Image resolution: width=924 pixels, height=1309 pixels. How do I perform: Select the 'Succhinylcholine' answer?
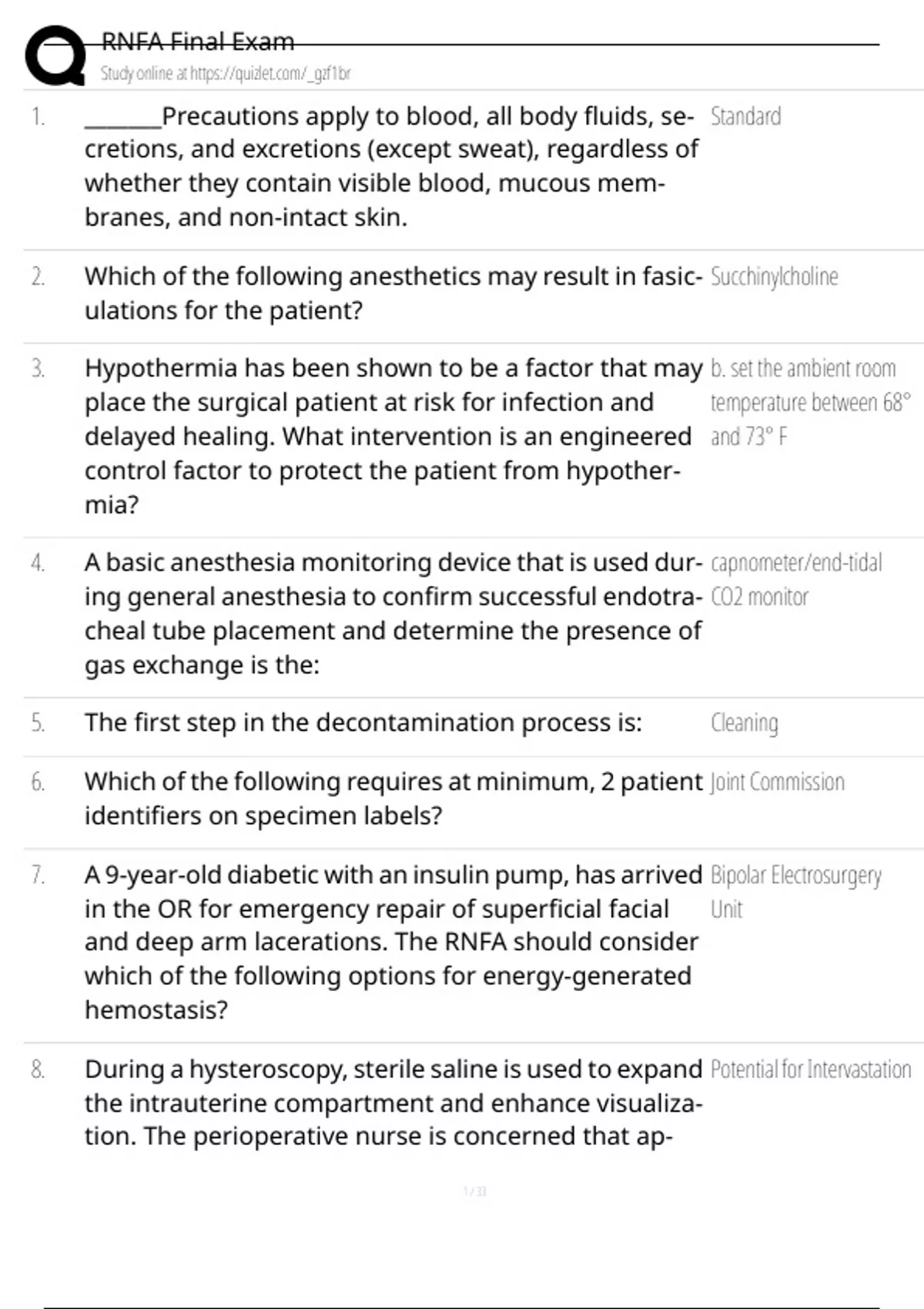[x=774, y=276]
